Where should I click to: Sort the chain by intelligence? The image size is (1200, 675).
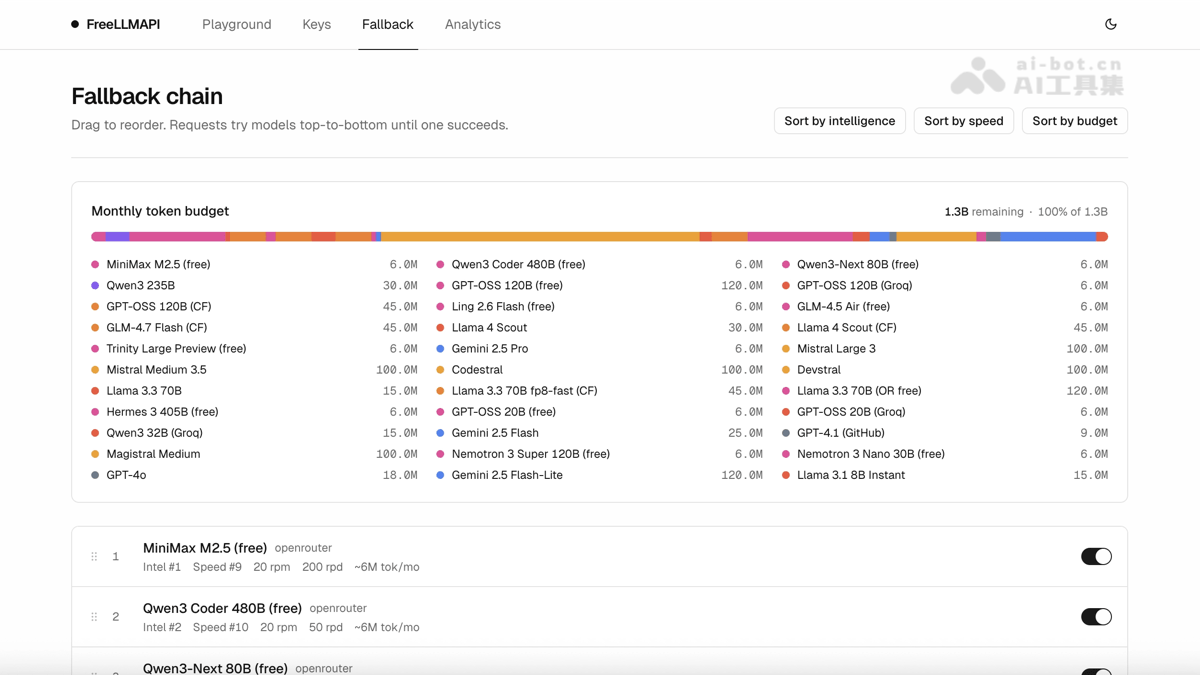[840, 121]
